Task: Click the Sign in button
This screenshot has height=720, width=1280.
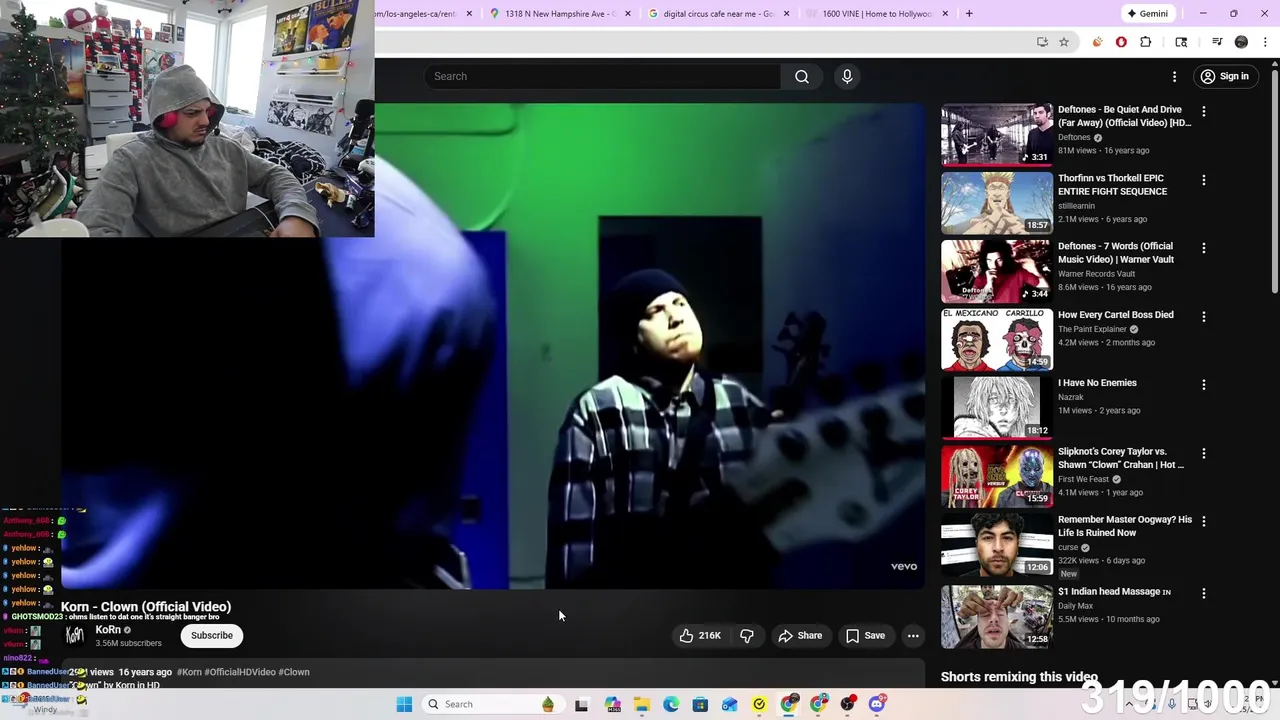Action: pos(1224,76)
